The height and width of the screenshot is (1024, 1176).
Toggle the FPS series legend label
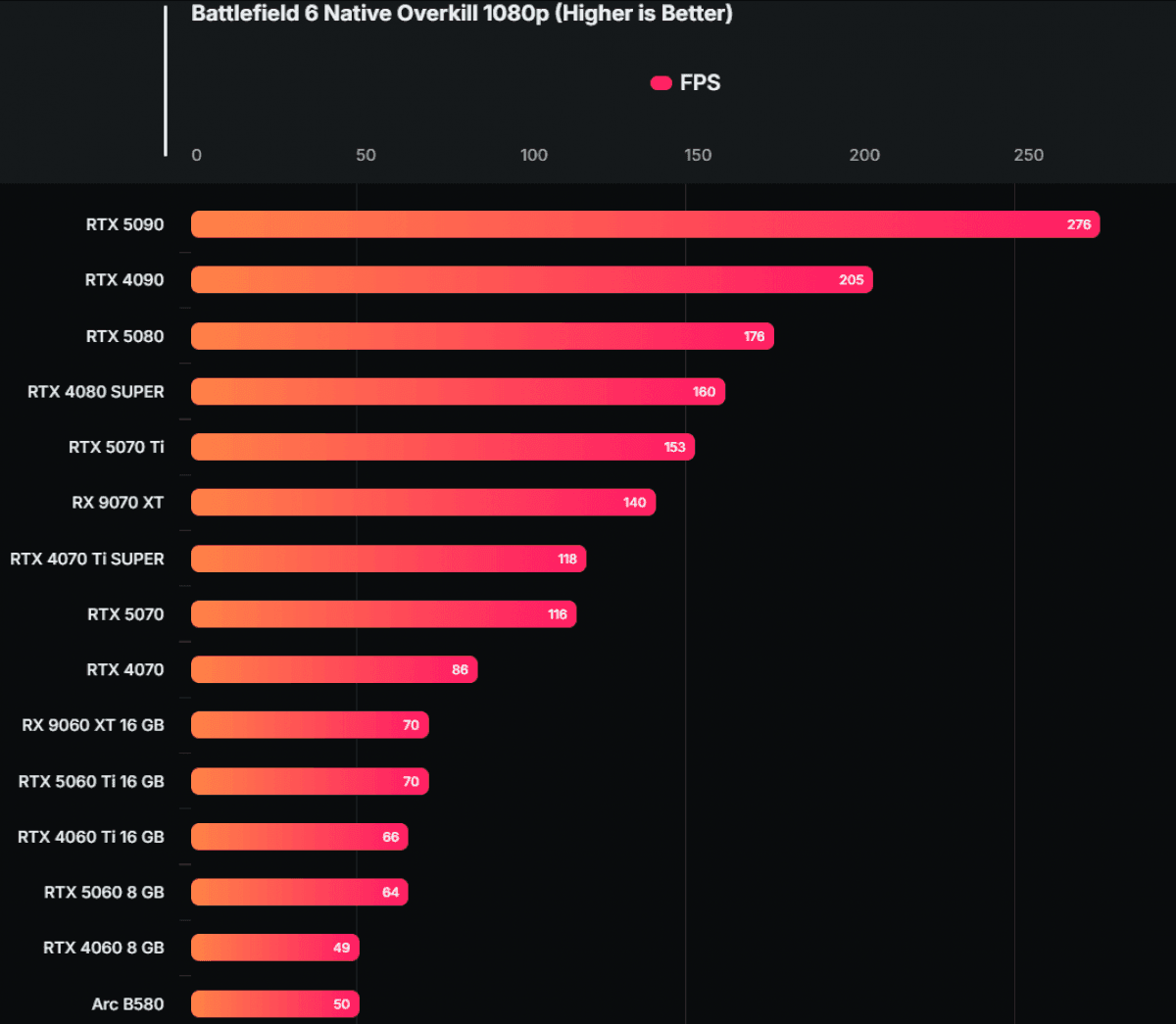[700, 83]
